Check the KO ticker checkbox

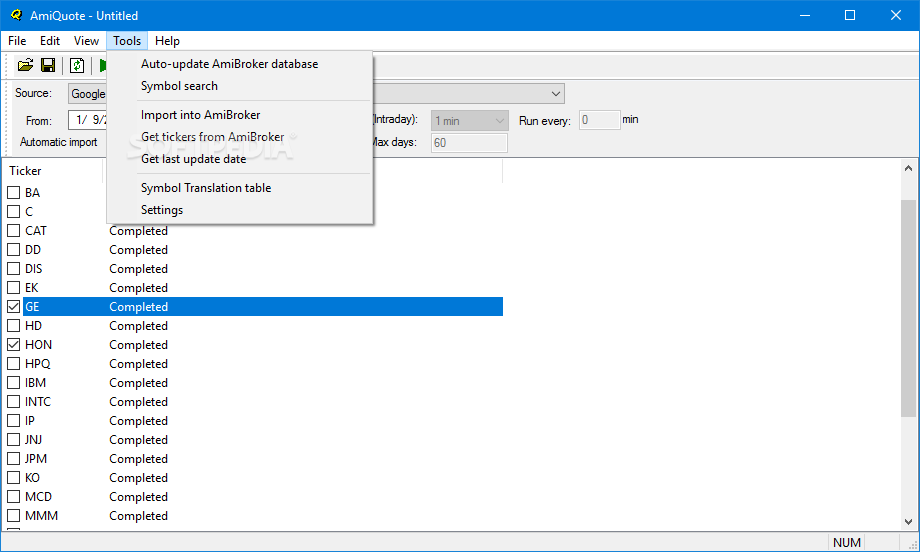coord(13,477)
